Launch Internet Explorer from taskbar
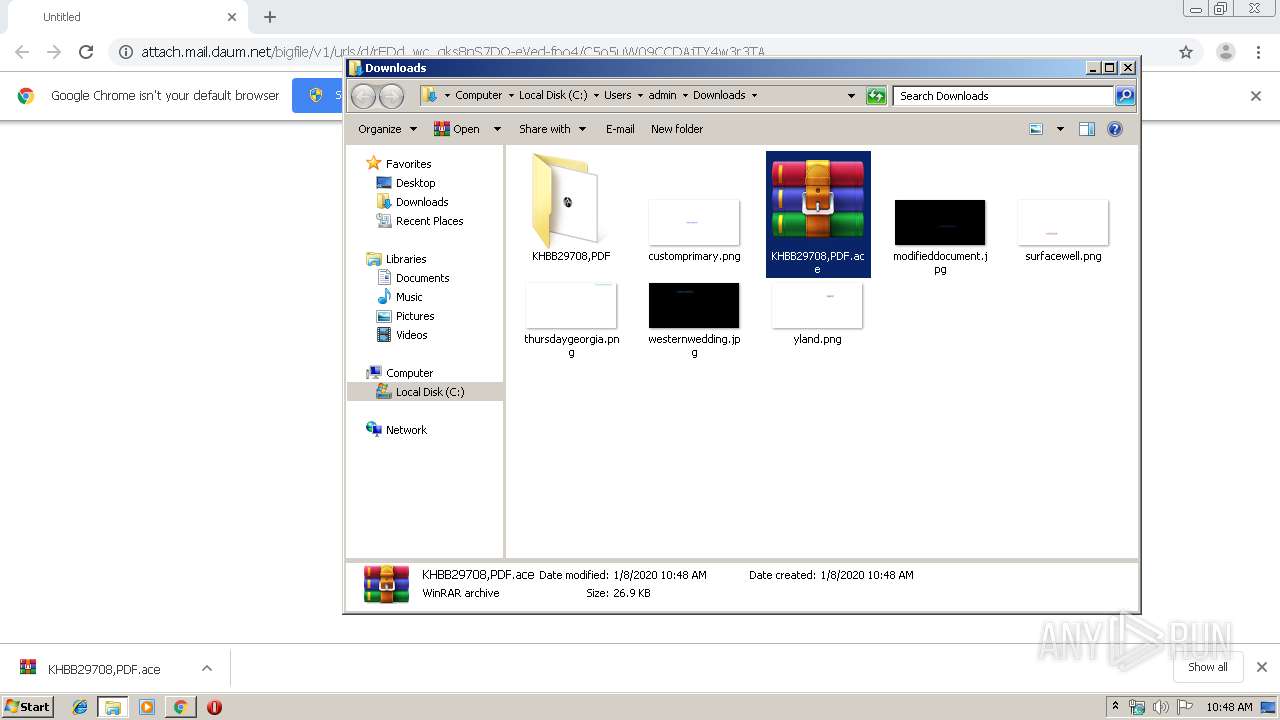Screen dimensions: 1280x720 pos(80,707)
